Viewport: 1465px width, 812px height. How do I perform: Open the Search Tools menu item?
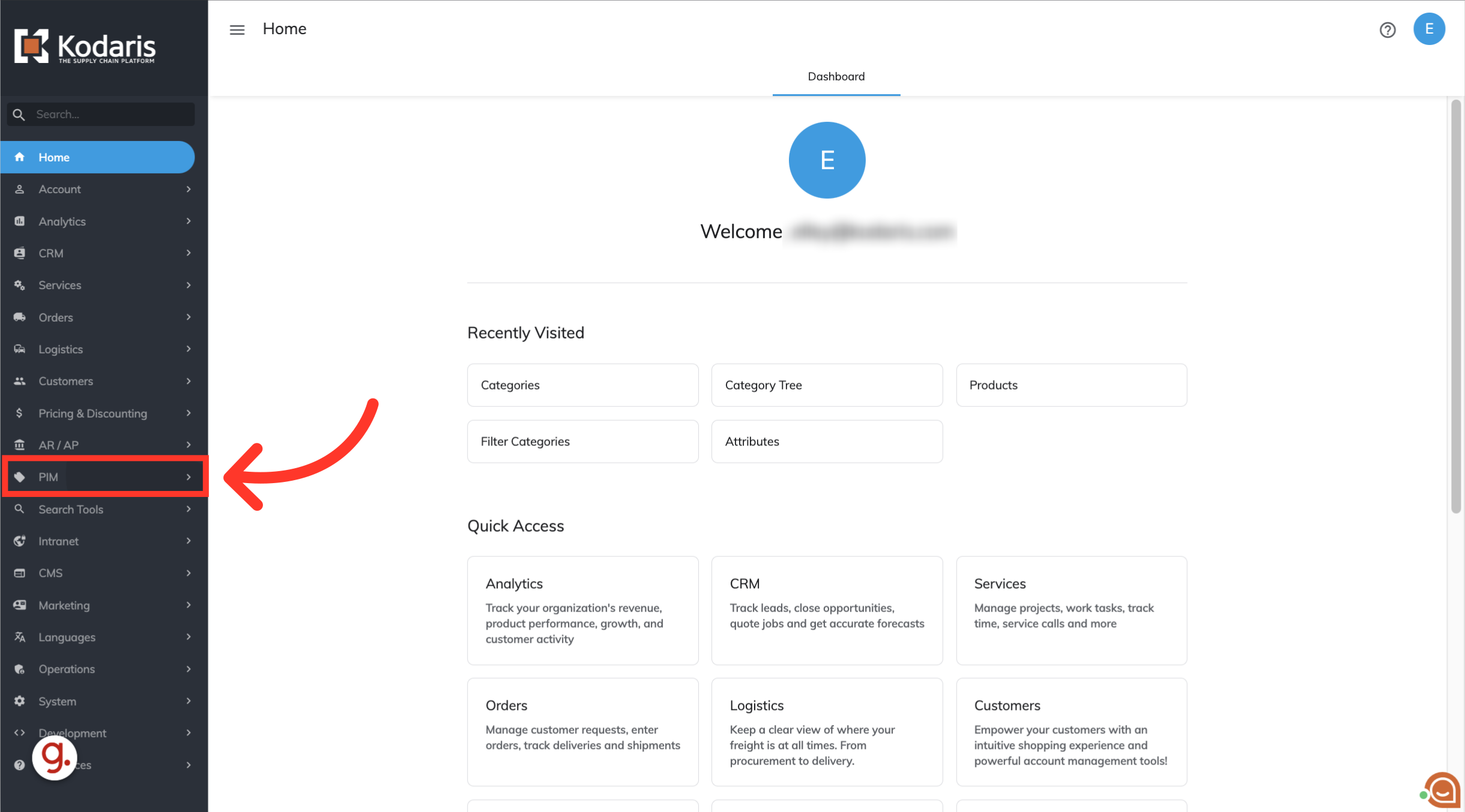(71, 510)
